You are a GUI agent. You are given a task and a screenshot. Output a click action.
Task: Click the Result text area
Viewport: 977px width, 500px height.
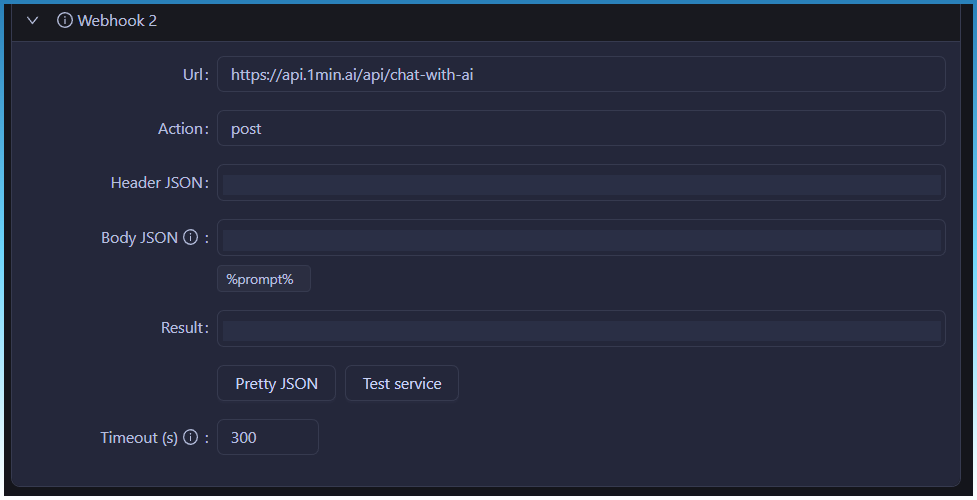click(x=580, y=329)
